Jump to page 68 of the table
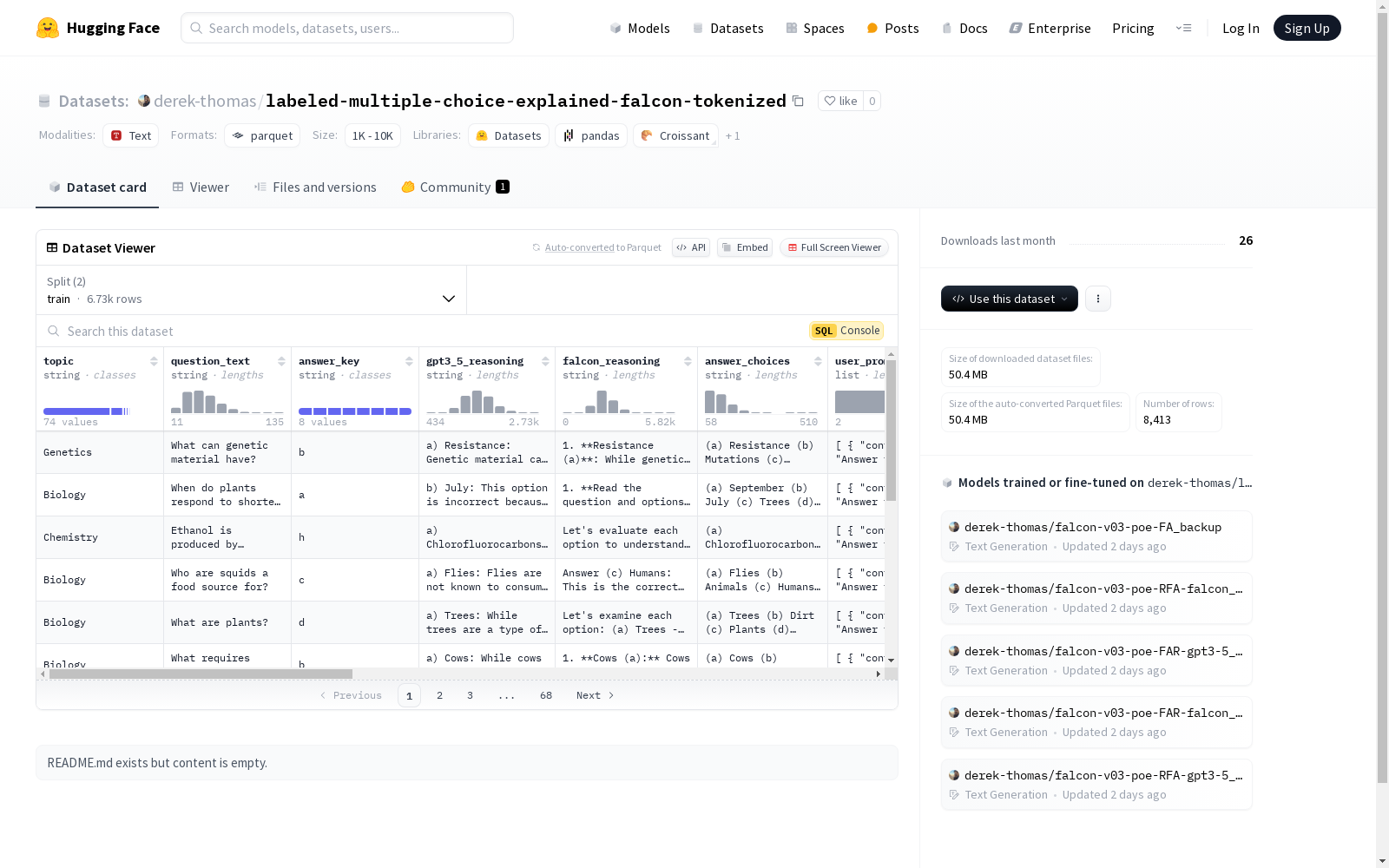The width and height of the screenshot is (1389, 868). click(546, 695)
